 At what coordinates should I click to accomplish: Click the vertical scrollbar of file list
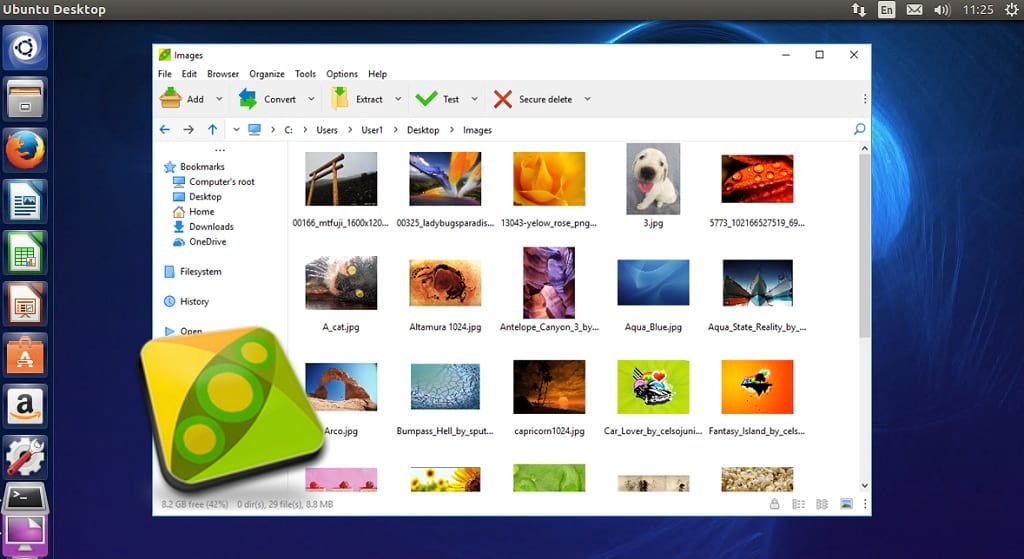[x=865, y=246]
